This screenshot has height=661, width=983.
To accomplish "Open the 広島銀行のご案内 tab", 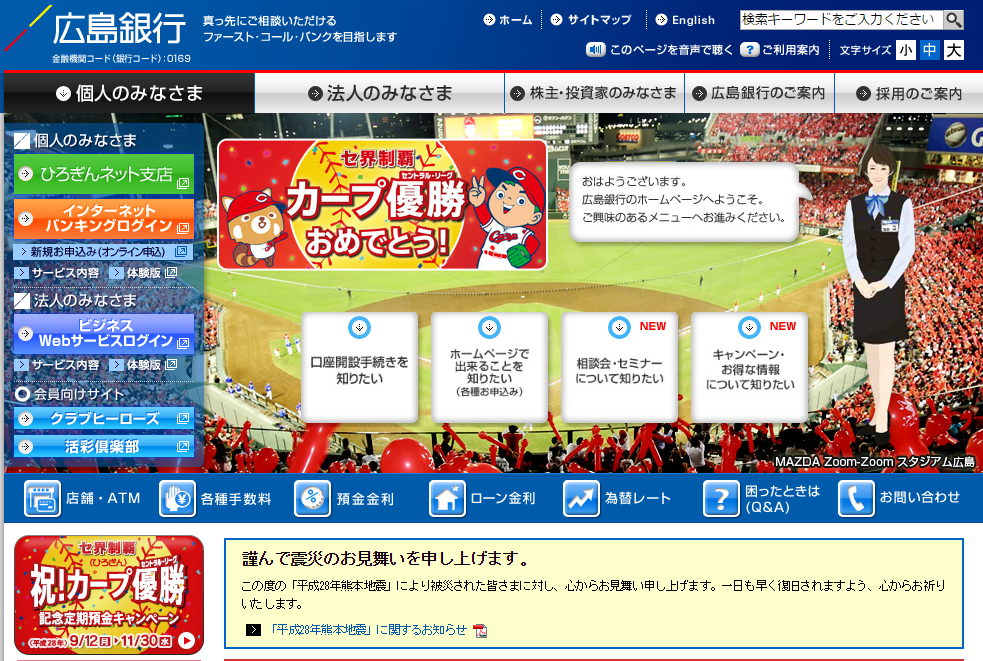I will click(x=759, y=93).
